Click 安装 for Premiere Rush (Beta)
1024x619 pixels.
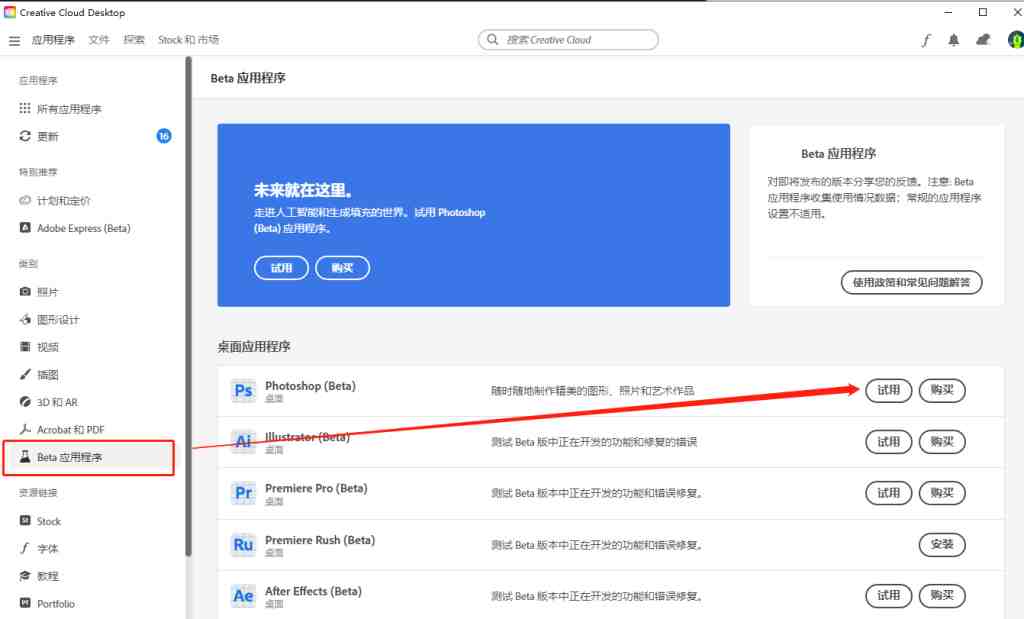click(941, 545)
